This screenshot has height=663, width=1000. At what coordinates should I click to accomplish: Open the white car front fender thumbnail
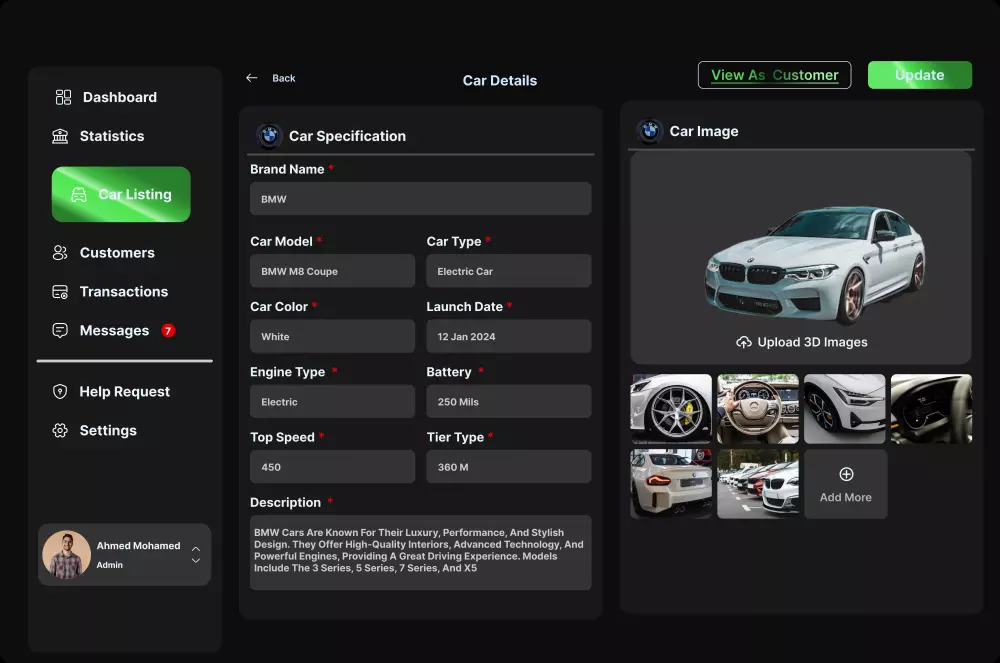pyautogui.click(x=844, y=409)
